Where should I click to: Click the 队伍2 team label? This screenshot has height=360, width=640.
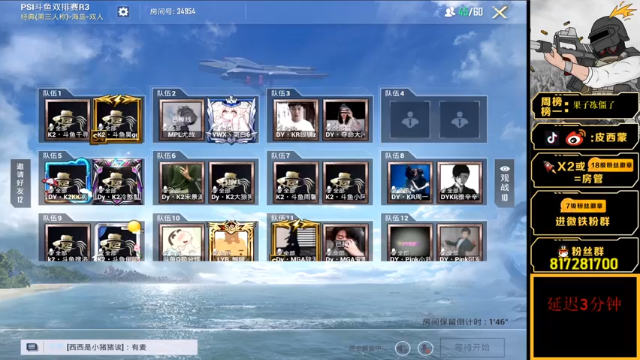[167, 93]
